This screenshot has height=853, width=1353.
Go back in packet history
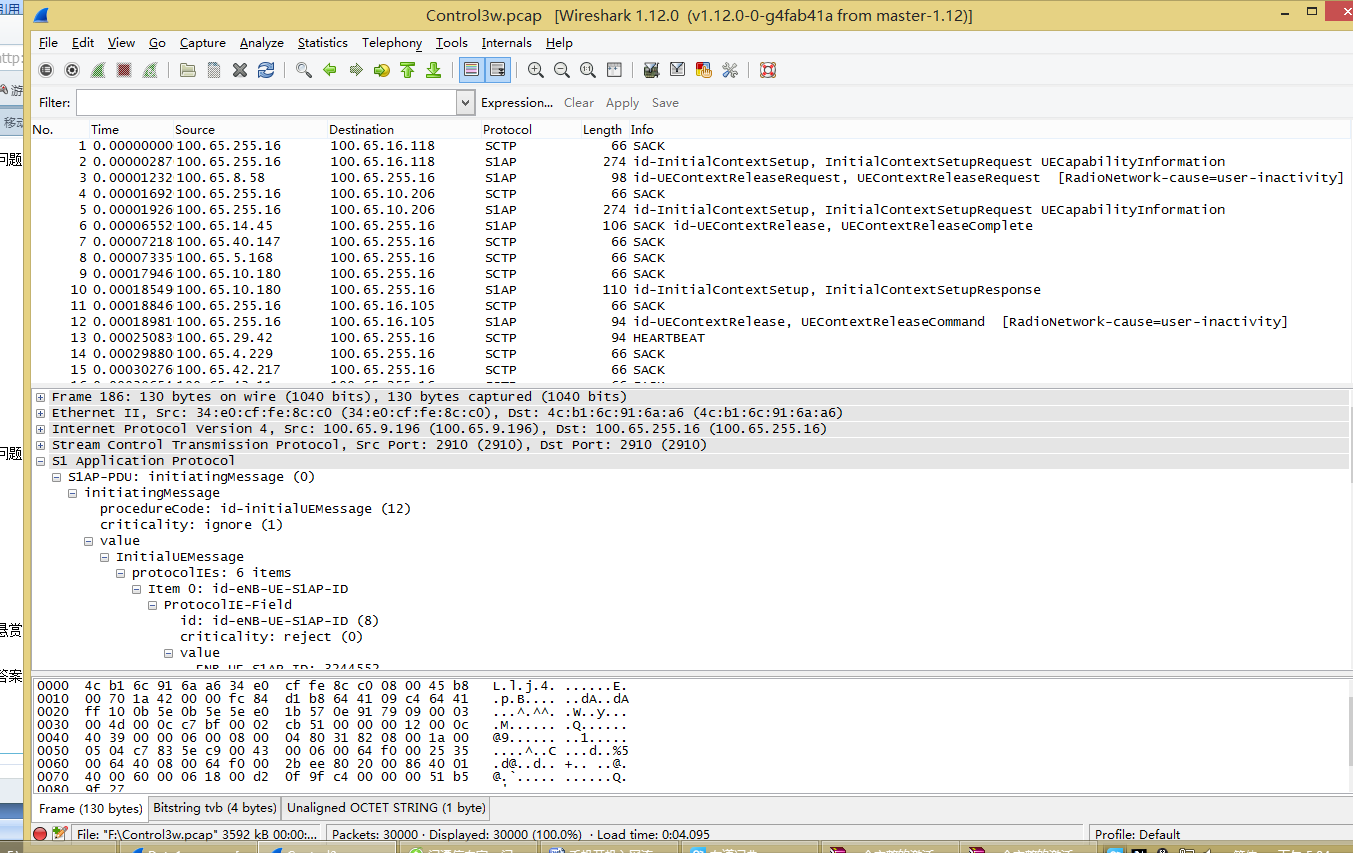tap(330, 70)
